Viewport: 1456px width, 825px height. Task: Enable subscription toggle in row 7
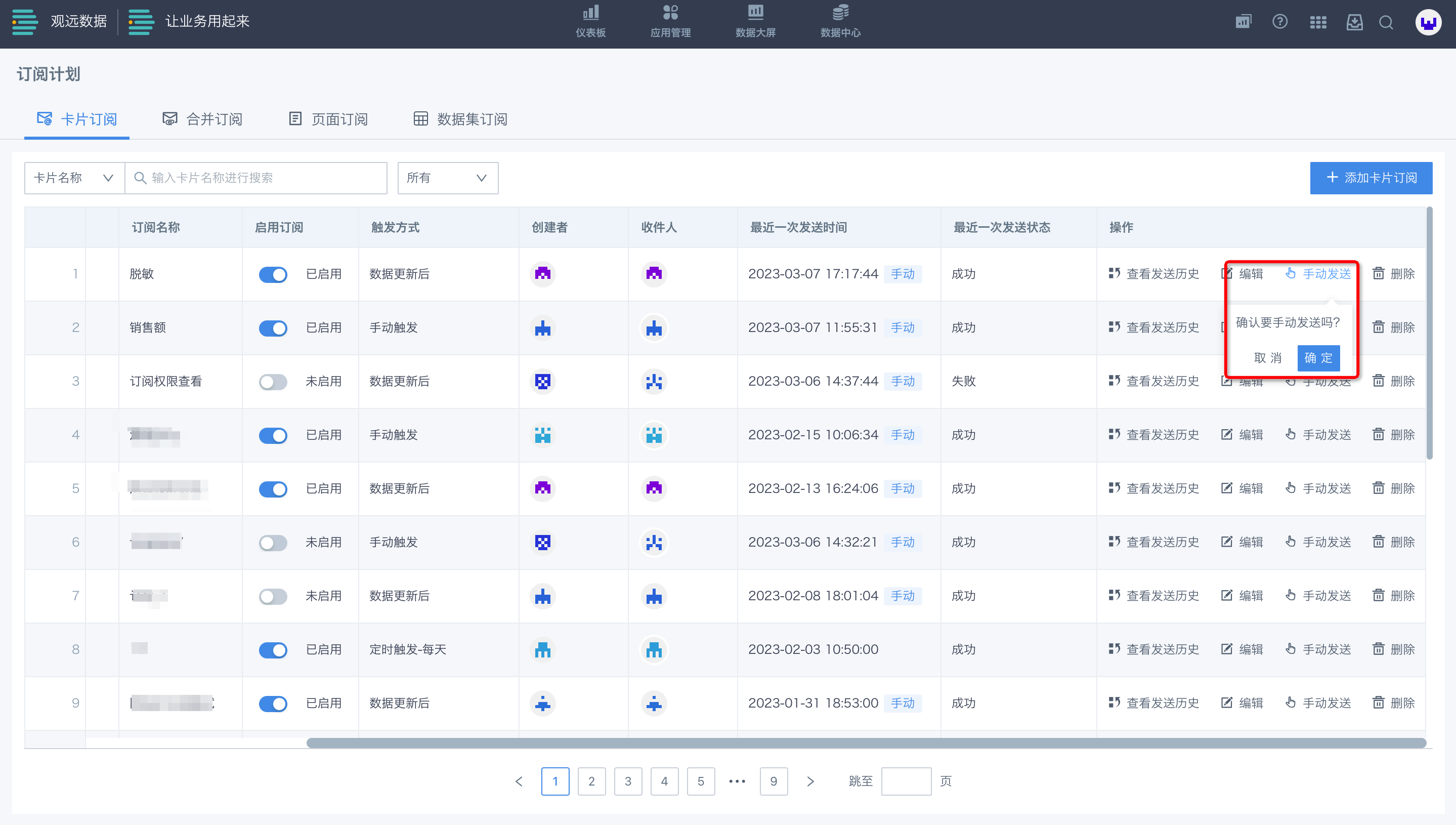coord(273,597)
